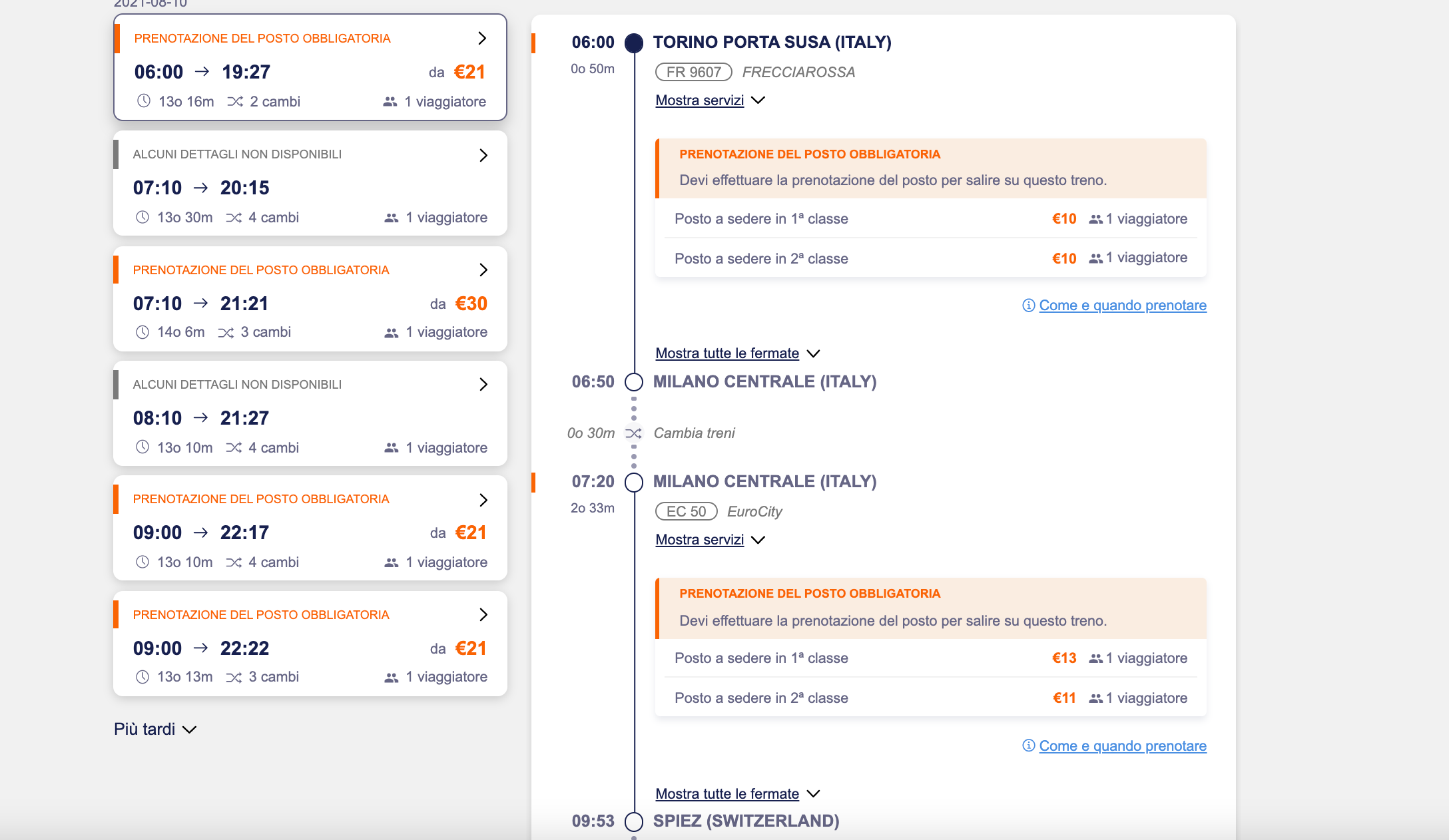
Task: Expand Mostra tutte le fermate before Spiez
Action: click(738, 794)
